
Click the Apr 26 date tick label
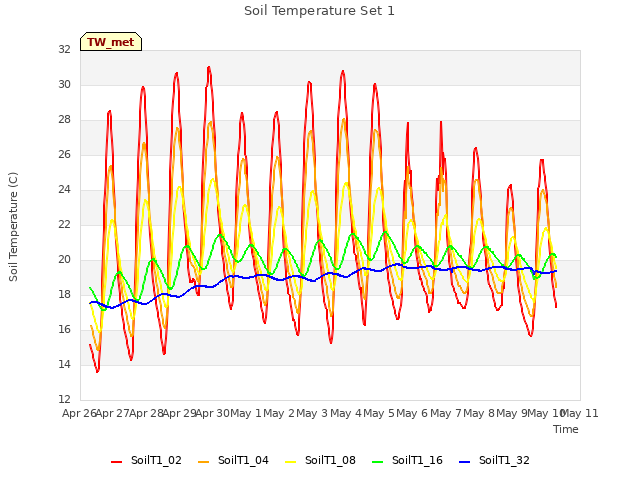79,413
